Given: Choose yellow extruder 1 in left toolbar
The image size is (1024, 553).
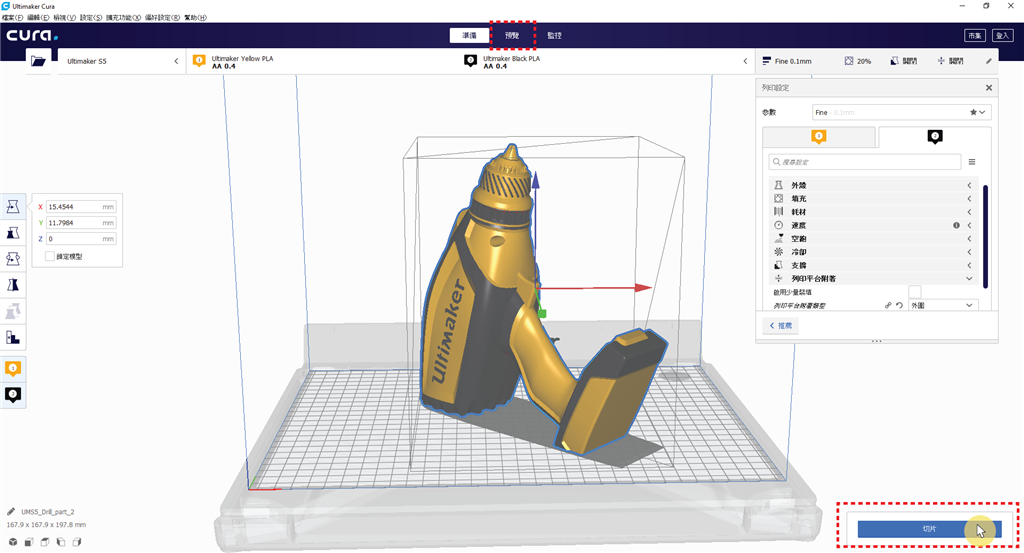Looking at the screenshot, I should (x=14, y=369).
